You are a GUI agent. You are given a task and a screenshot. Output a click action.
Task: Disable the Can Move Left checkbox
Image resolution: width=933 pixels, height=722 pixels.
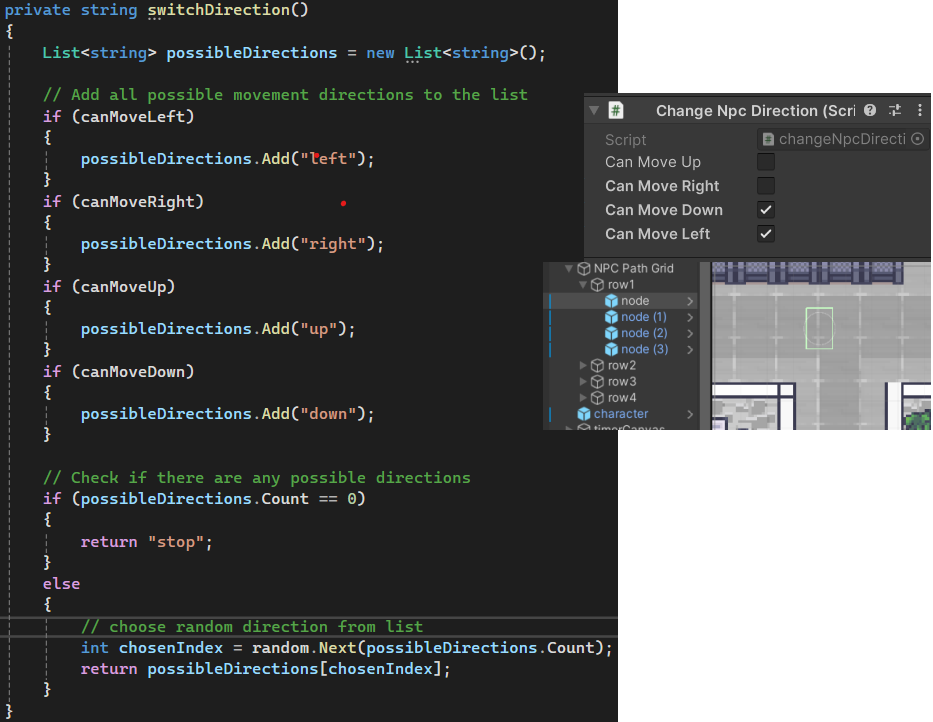(766, 234)
